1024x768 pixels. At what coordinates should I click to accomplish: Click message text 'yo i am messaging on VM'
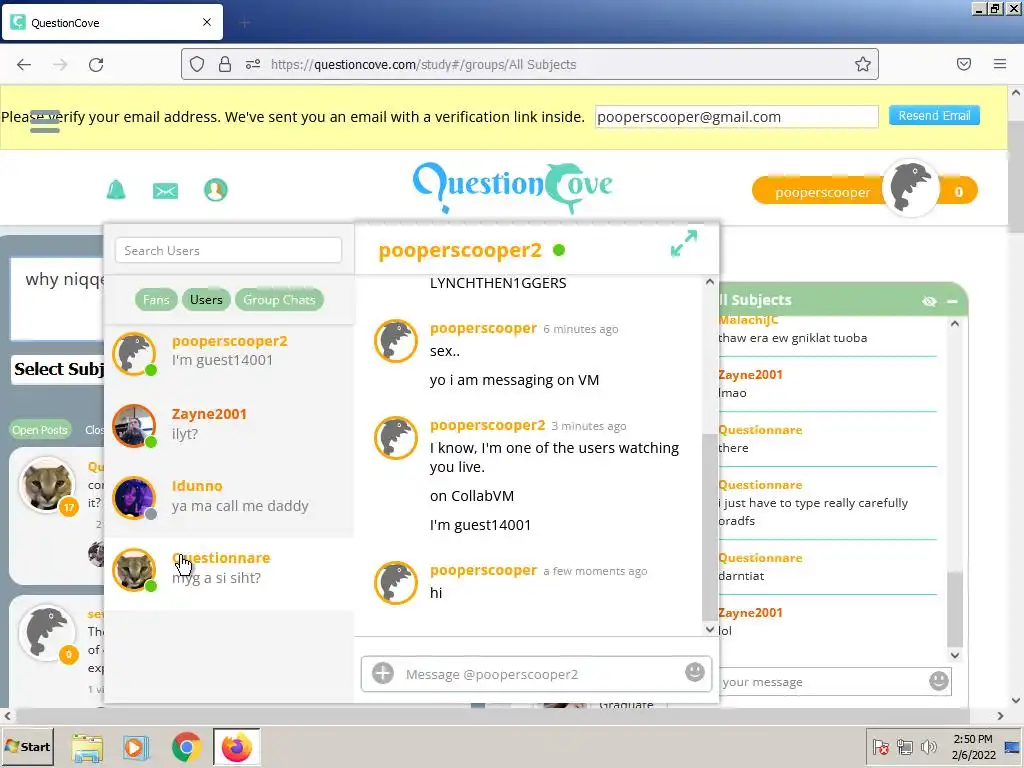(x=514, y=379)
